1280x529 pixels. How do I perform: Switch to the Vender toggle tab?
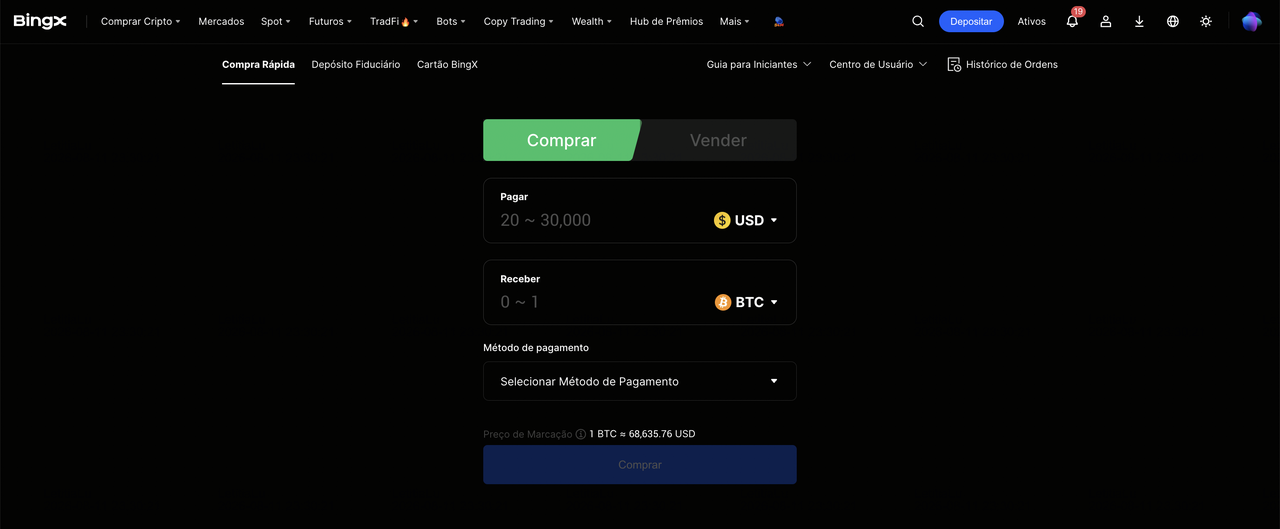718,140
